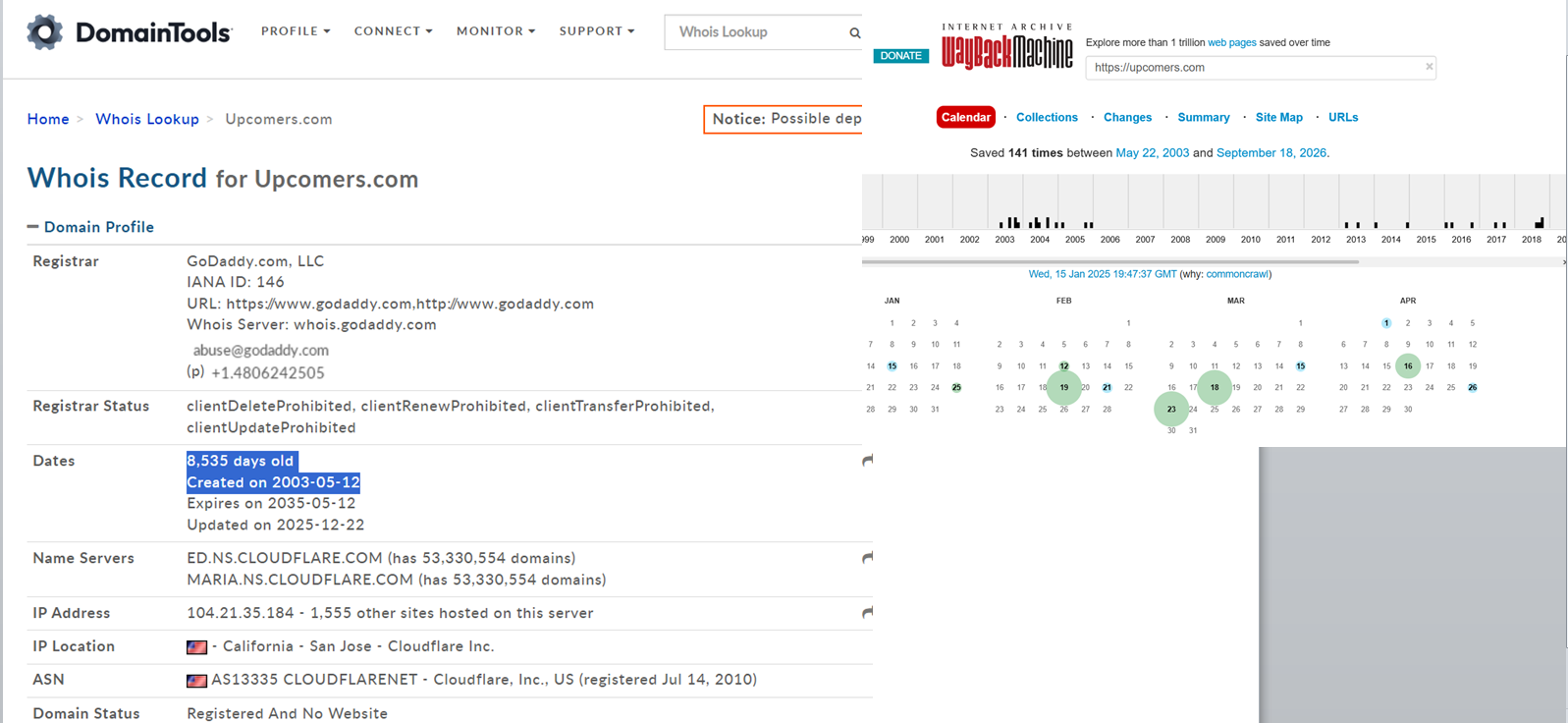The image size is (1568, 723).
Task: Click the Home breadcrumb link
Action: click(48, 119)
